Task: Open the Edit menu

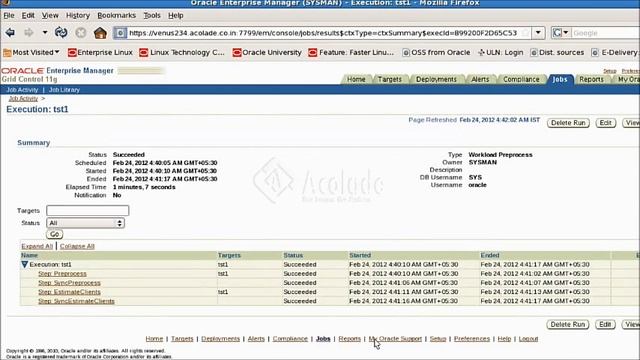Action: [x=28, y=16]
